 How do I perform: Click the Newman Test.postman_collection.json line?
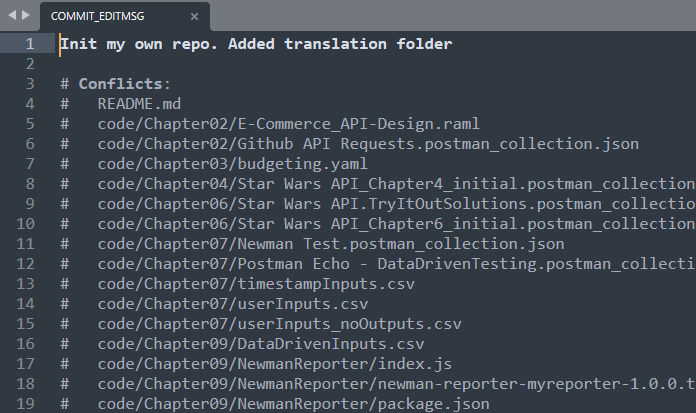coord(330,244)
